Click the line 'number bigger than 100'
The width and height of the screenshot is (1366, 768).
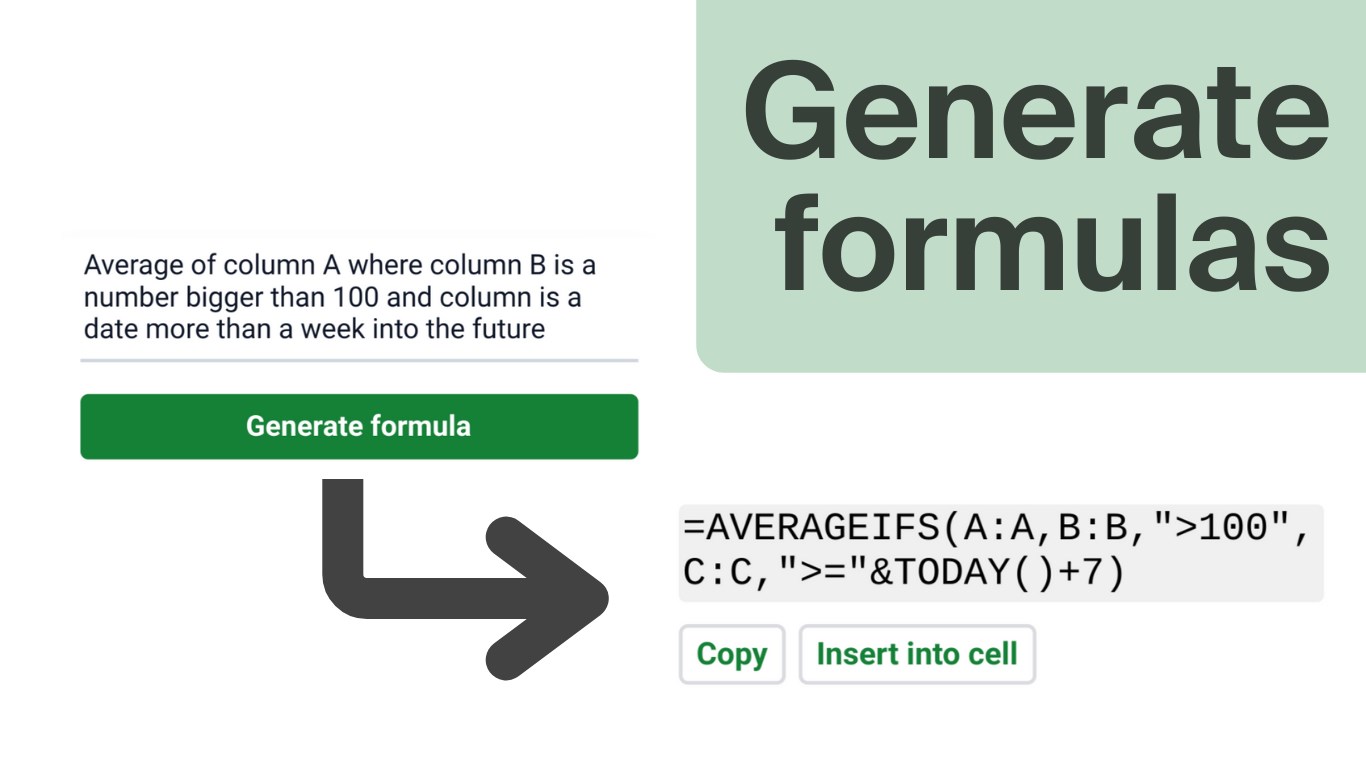click(x=332, y=298)
